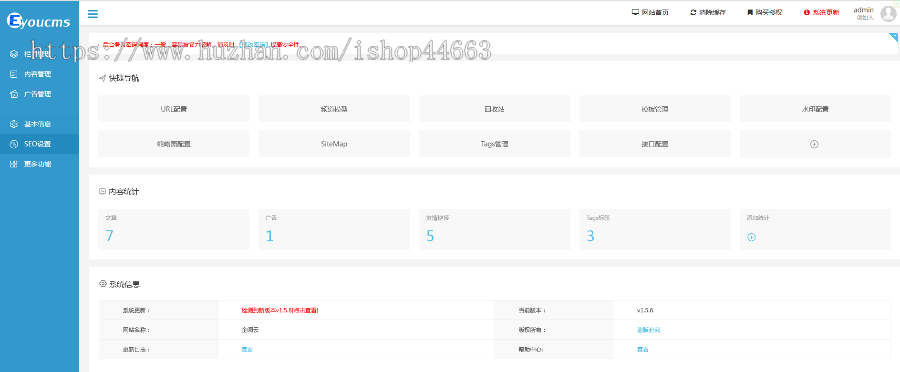The image size is (900, 372).
Task: Open the Tags管理 quick navigation tile
Action: pos(494,144)
